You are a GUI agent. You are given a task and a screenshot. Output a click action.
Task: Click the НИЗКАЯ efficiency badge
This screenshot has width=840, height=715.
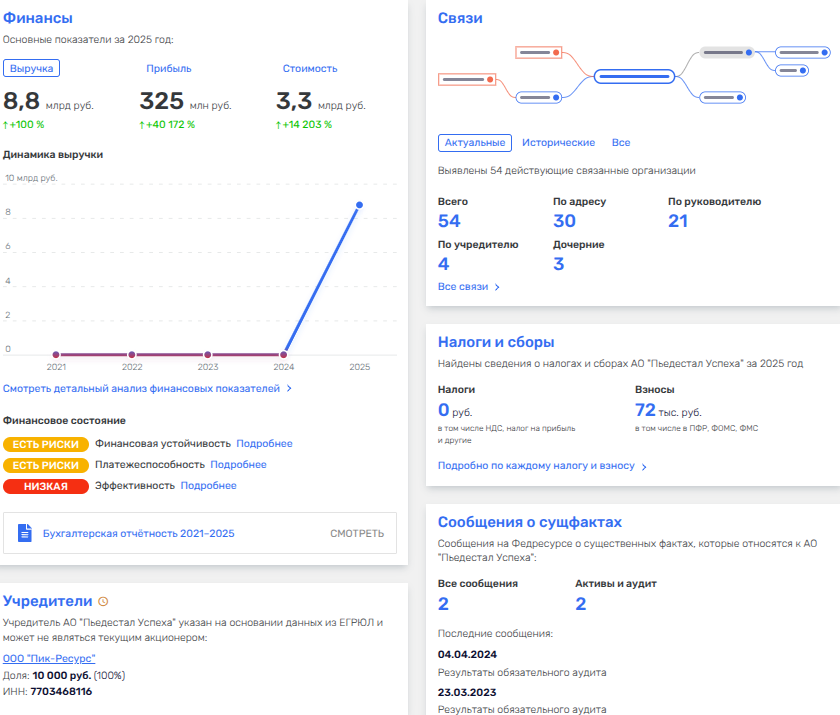(46, 486)
